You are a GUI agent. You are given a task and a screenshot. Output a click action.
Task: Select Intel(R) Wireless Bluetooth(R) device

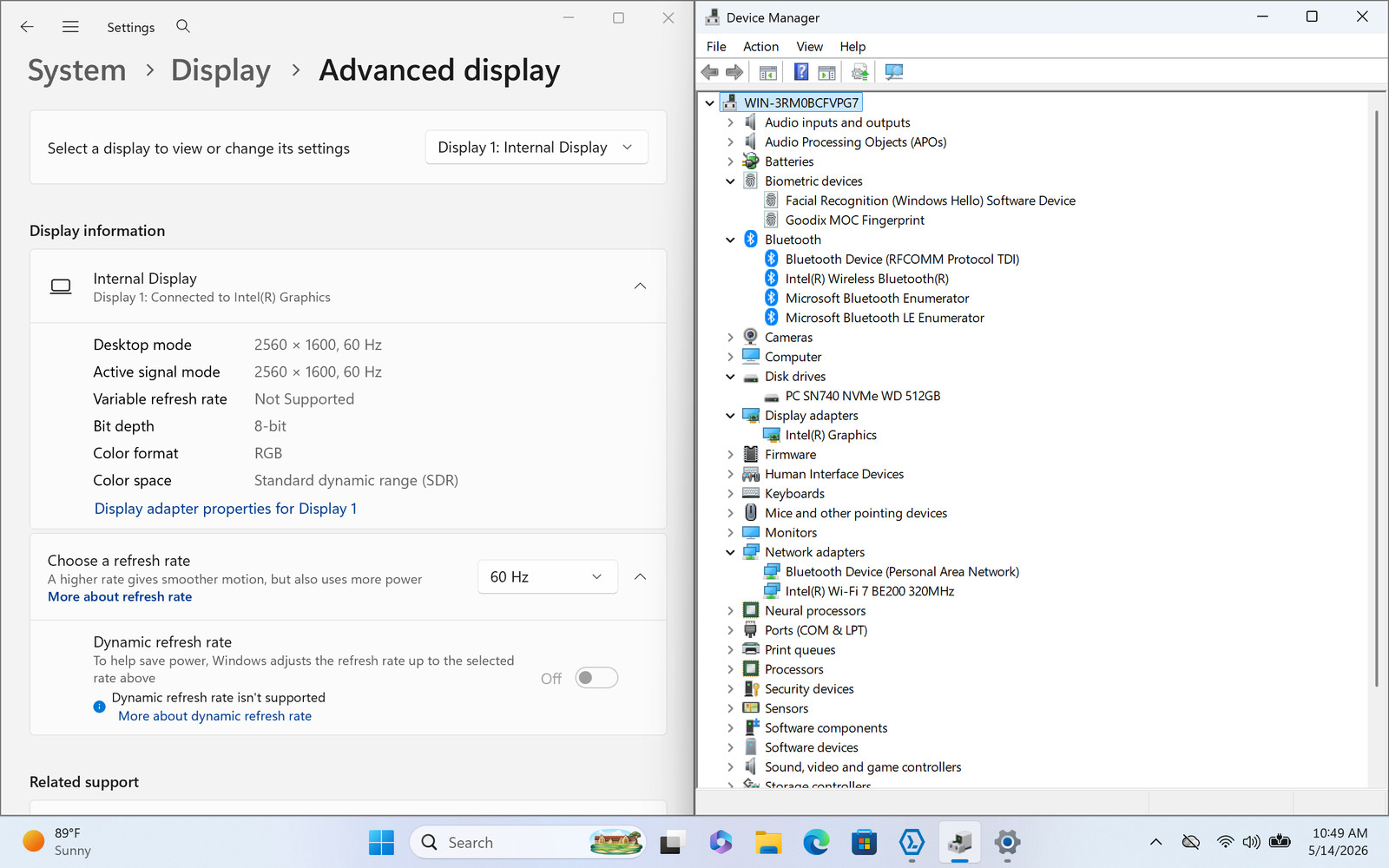click(866, 279)
